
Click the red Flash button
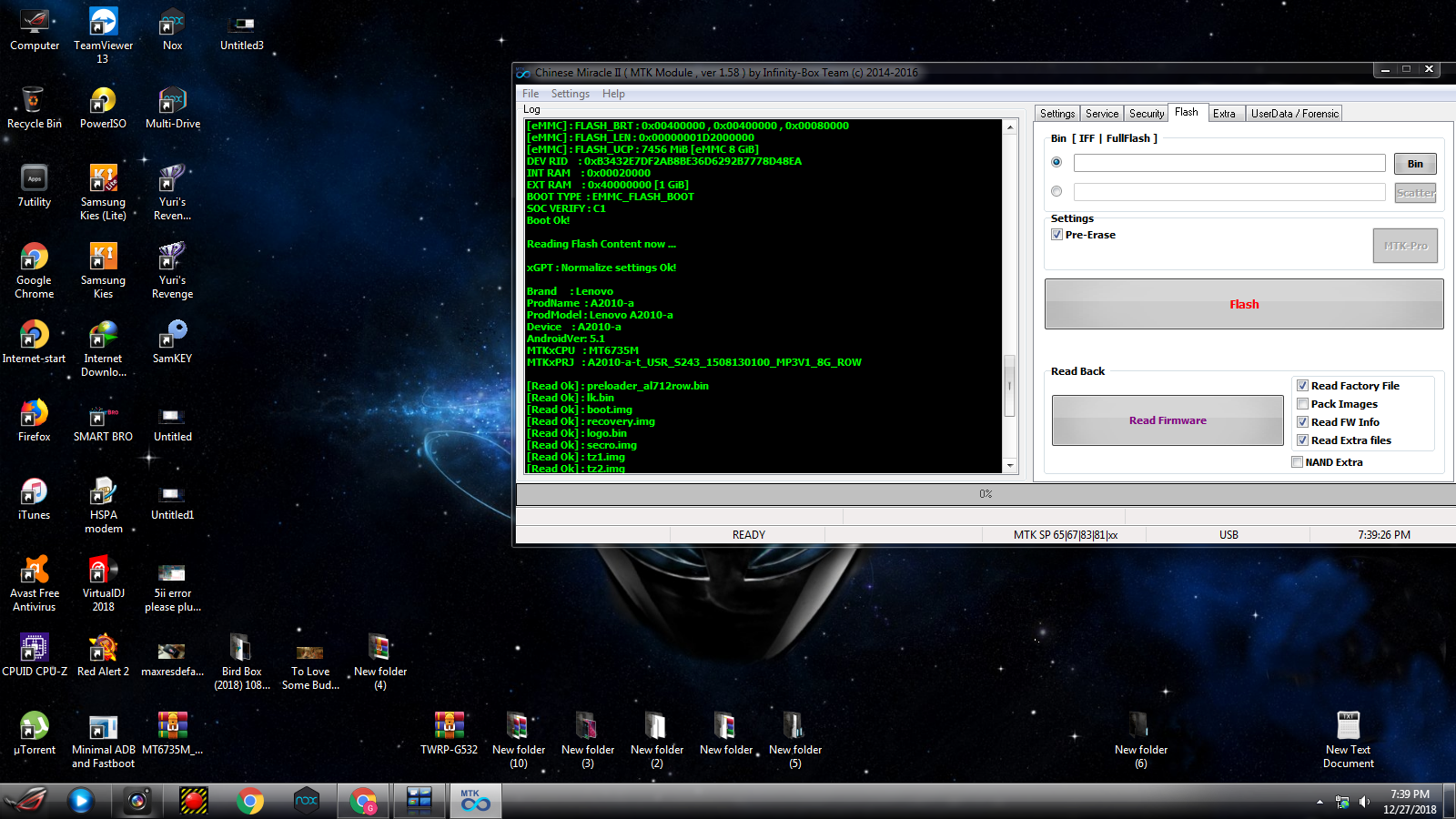(x=1243, y=305)
